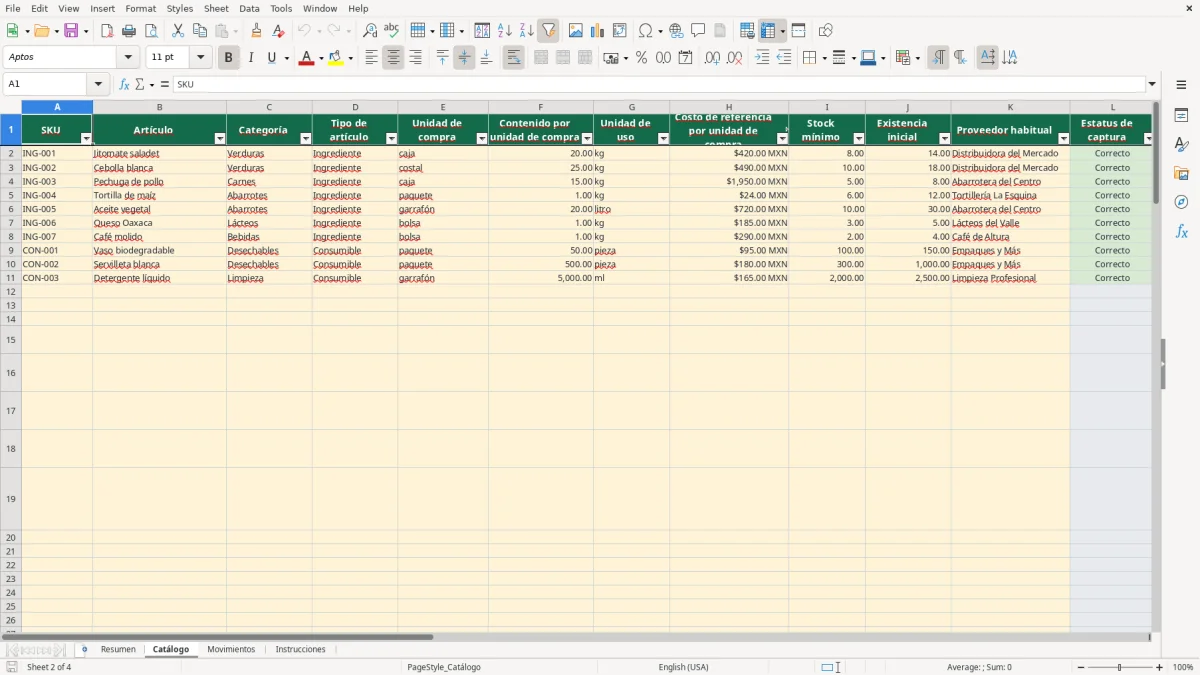Toggle the AutoFilter funnel button
Image resolution: width=1200 pixels, height=675 pixels.
pyautogui.click(x=549, y=31)
